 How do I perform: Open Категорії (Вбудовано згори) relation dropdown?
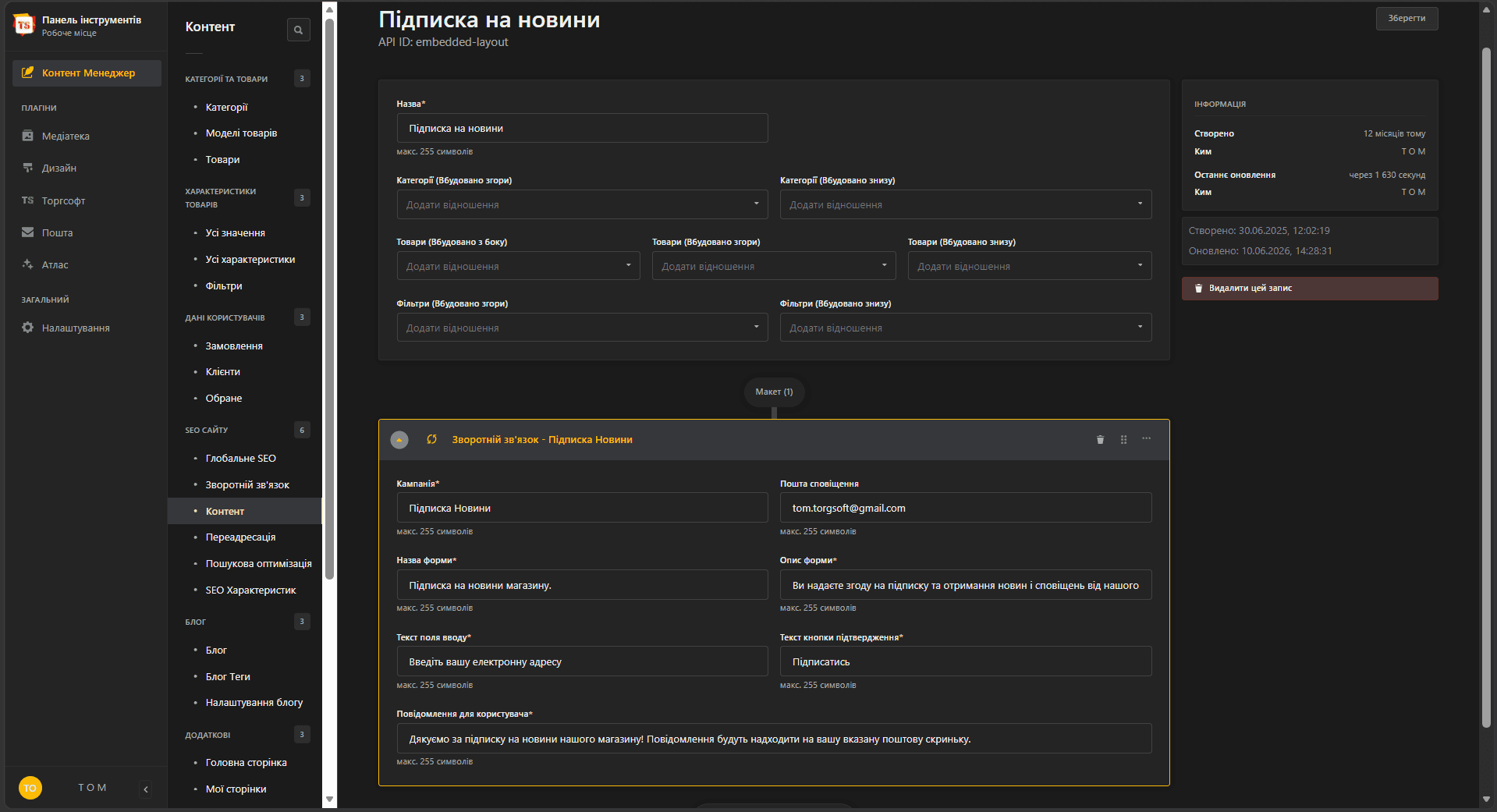point(582,204)
